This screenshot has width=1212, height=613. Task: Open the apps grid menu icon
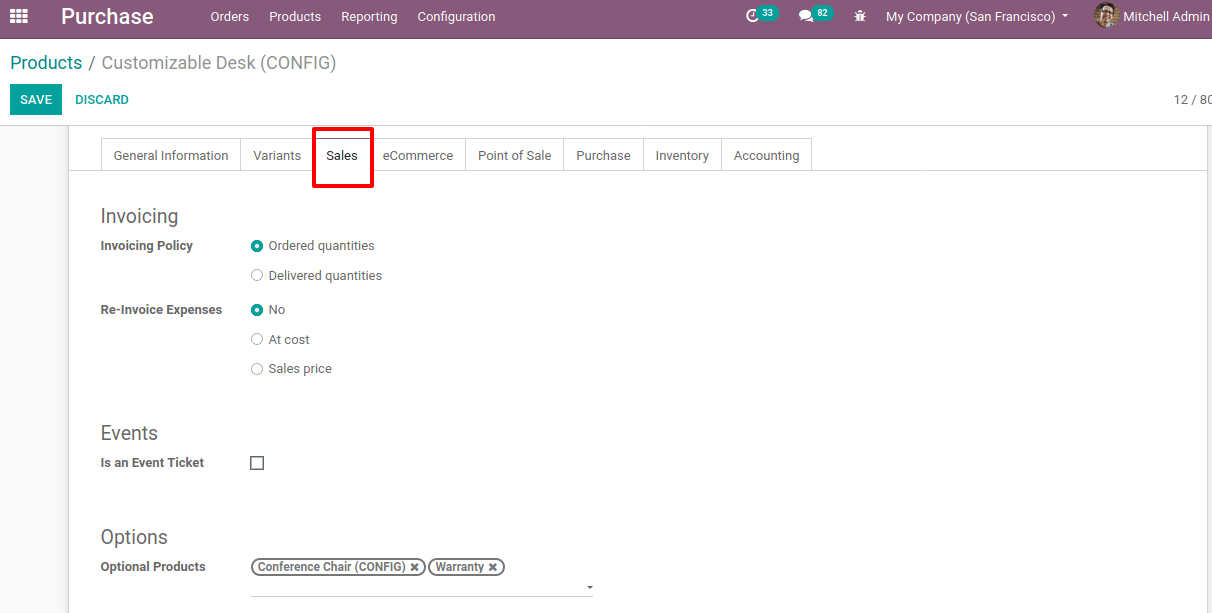point(19,16)
